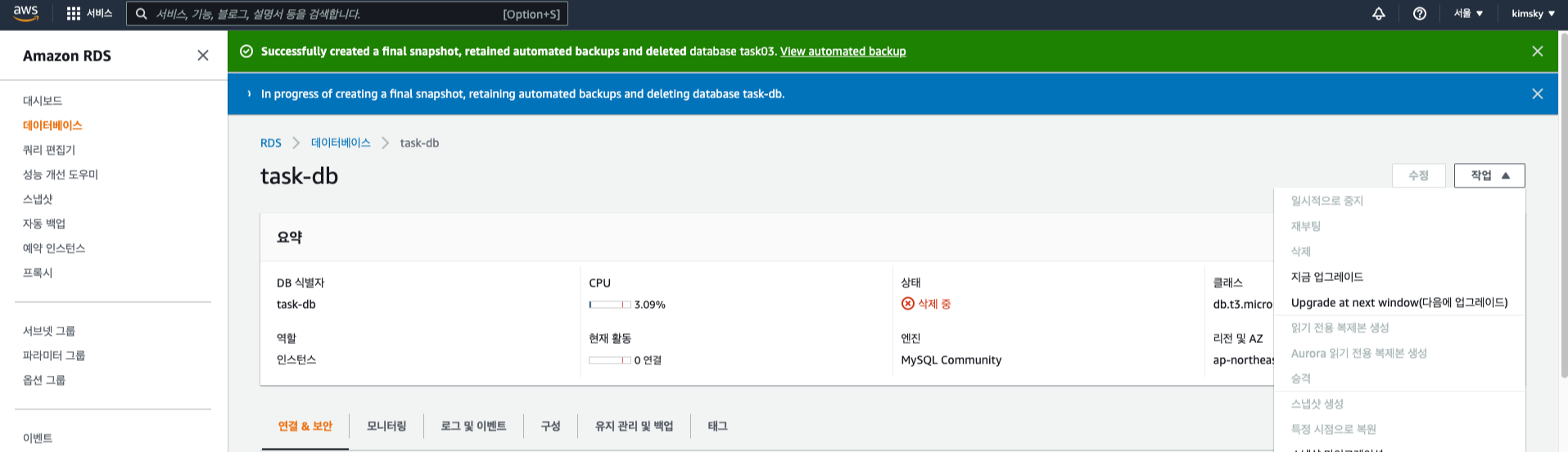Open 자동 백업 in the sidebar

pyautogui.click(x=44, y=224)
